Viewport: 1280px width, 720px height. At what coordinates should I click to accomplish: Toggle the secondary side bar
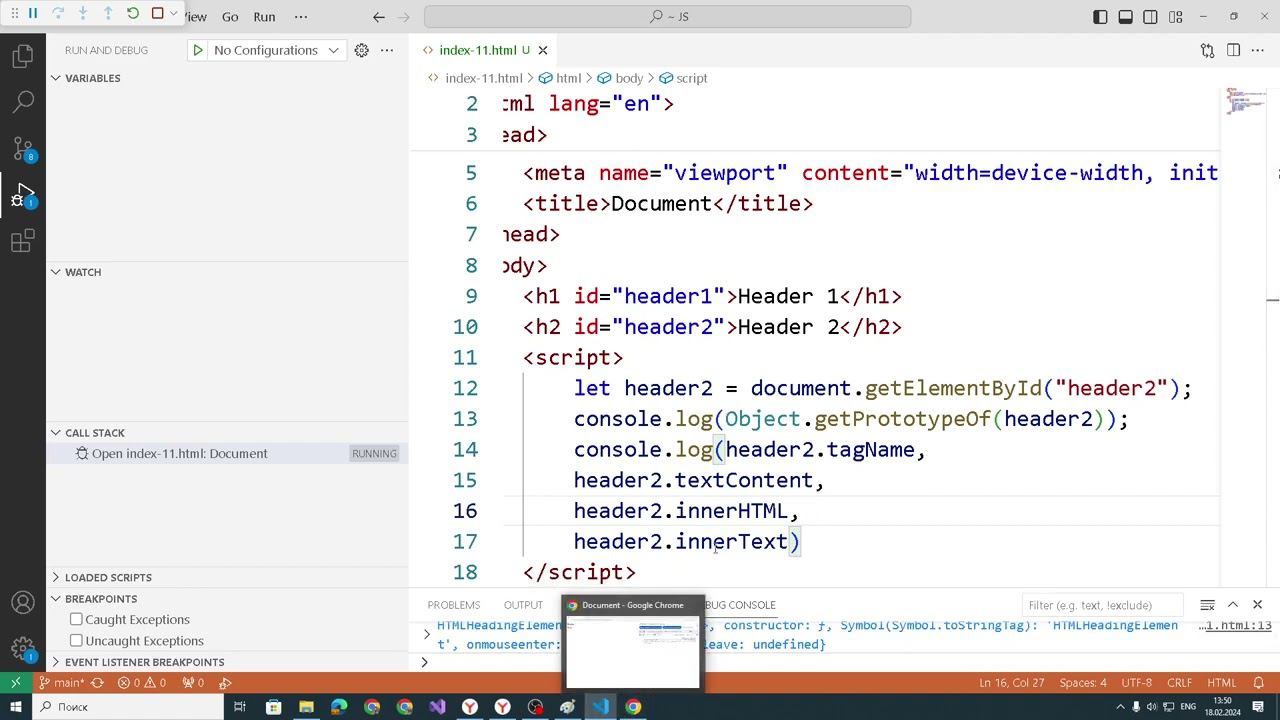(1151, 17)
